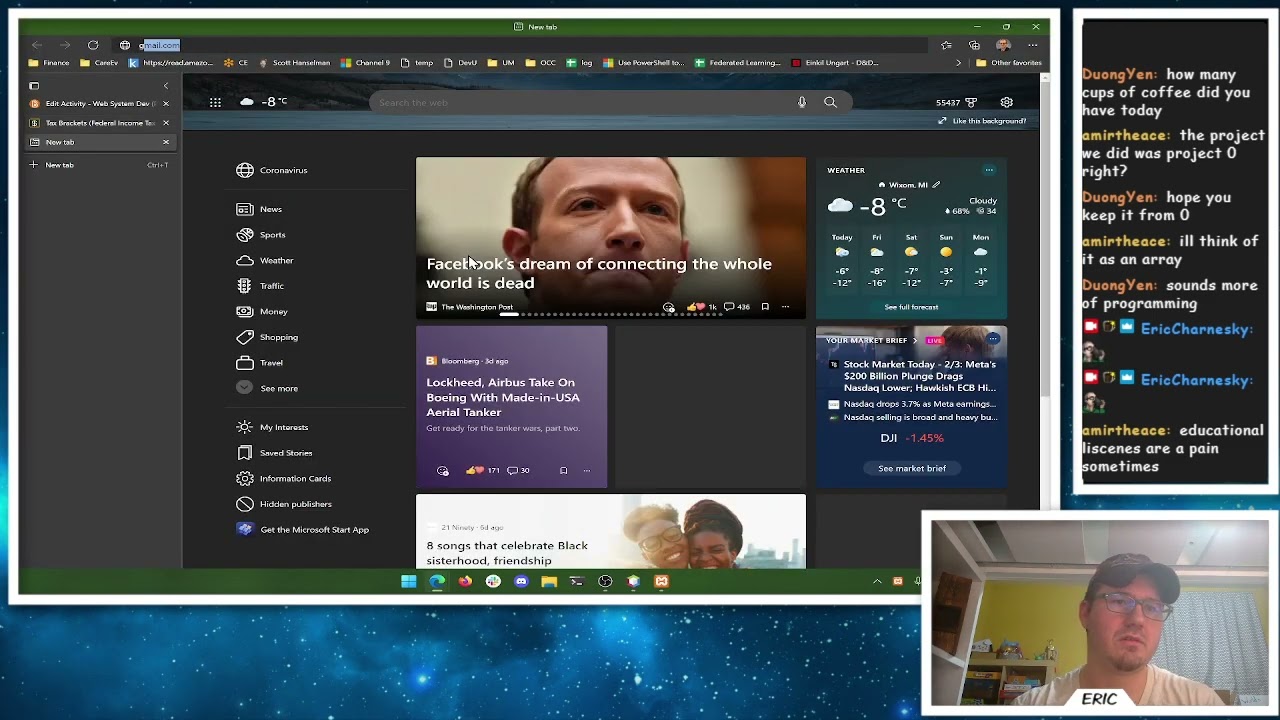Click the Edge address bar showing gmail.com

pyautogui.click(x=520, y=45)
